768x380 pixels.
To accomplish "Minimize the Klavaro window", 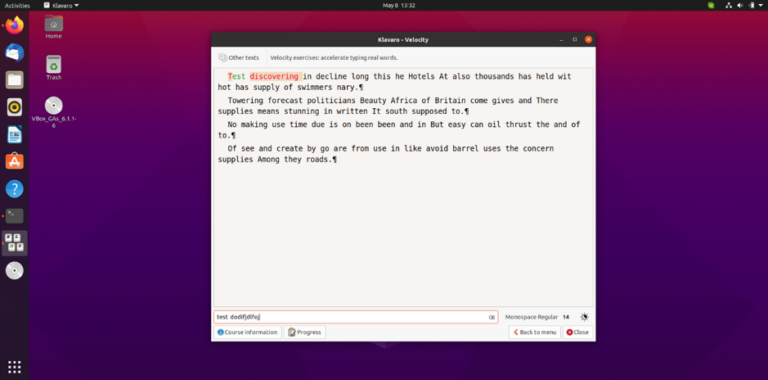I will [561, 40].
